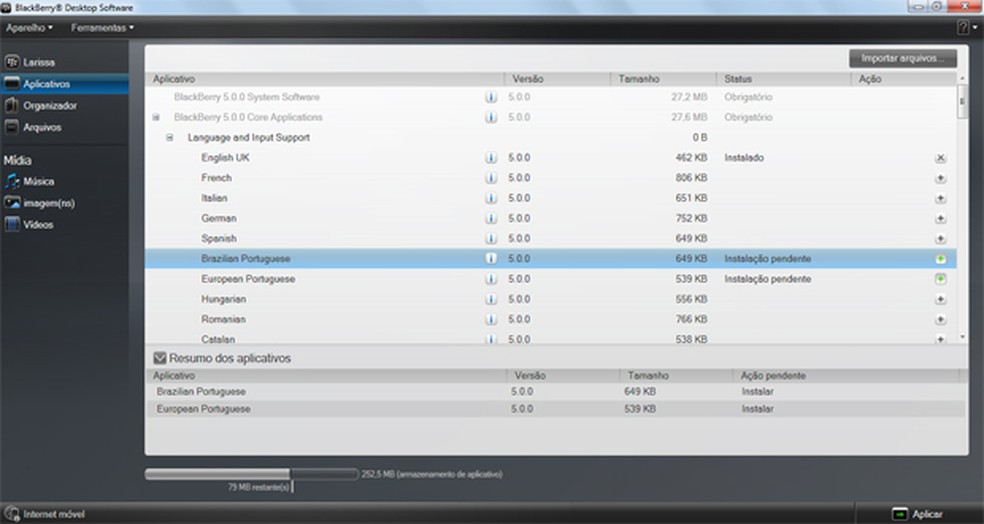Image resolution: width=984 pixels, height=524 pixels.
Task: Open info for BlackBerry 5.0.0 Core Applications
Action: (491, 117)
